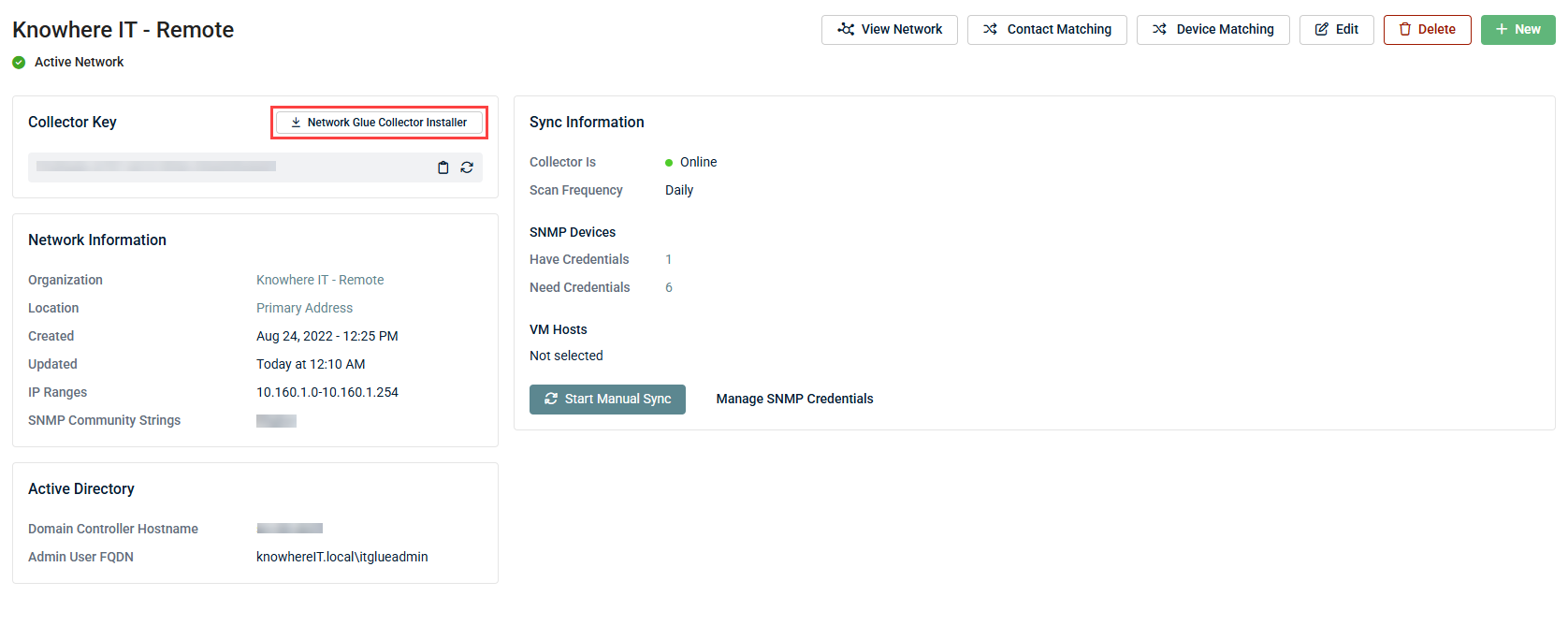Click the Need Credentials count

click(669, 287)
